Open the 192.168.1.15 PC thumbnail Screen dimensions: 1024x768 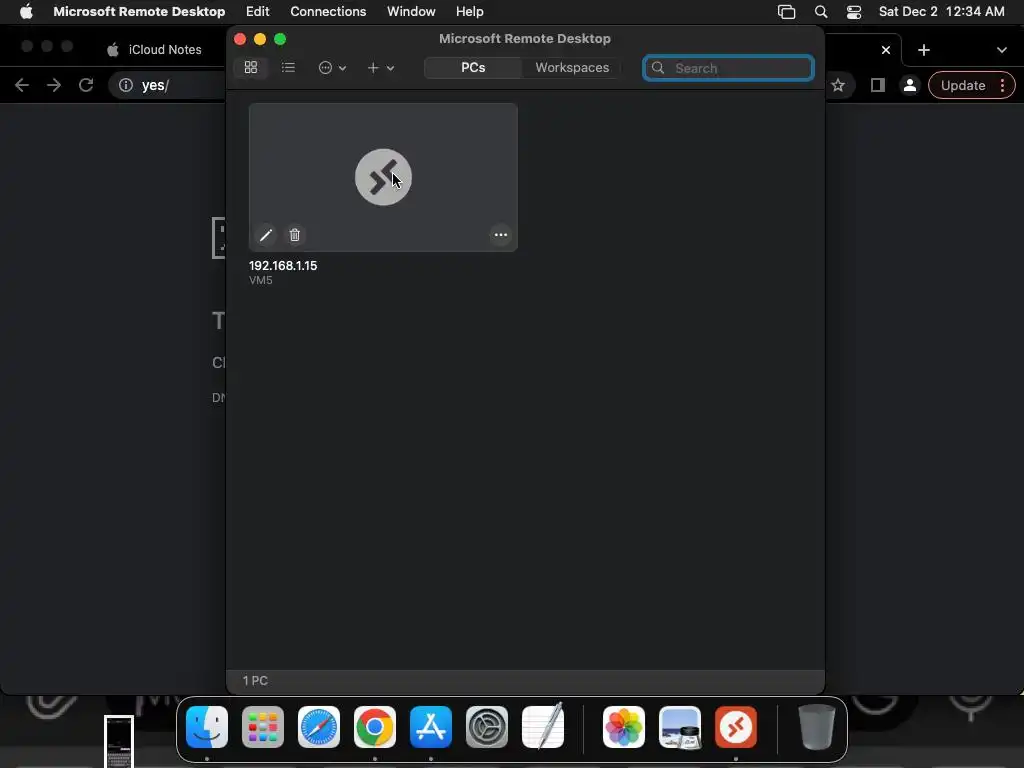(x=383, y=177)
